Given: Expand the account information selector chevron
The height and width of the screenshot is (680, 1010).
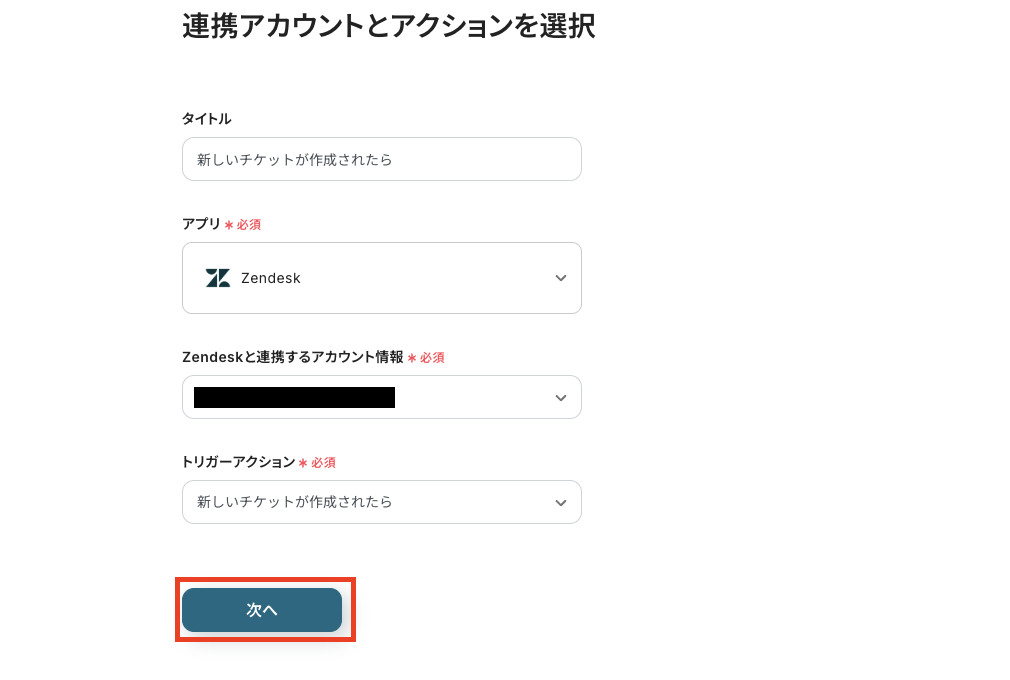Looking at the screenshot, I should [x=561, y=397].
